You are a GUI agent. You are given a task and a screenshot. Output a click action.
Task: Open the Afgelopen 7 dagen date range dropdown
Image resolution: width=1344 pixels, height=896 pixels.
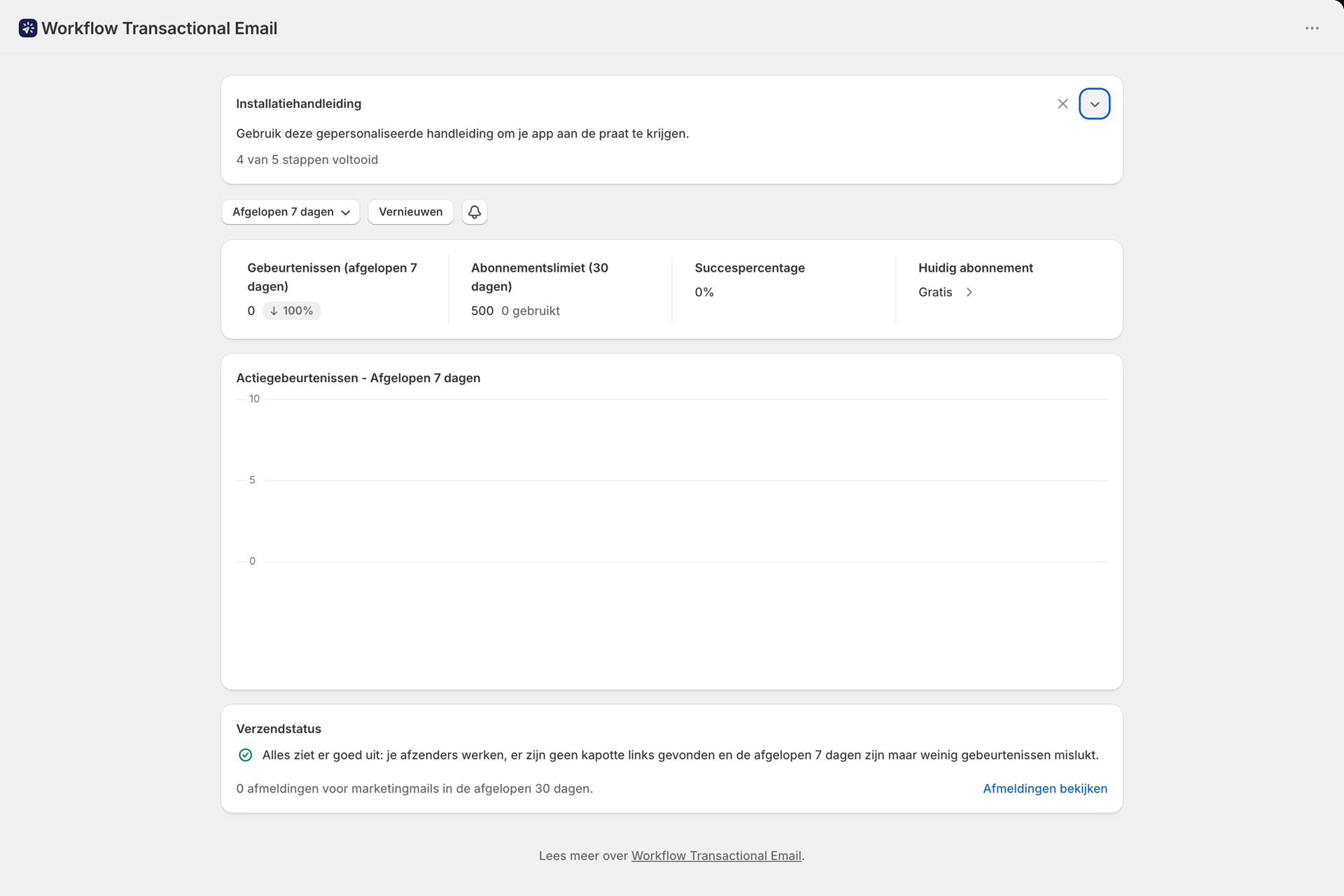[x=290, y=212]
